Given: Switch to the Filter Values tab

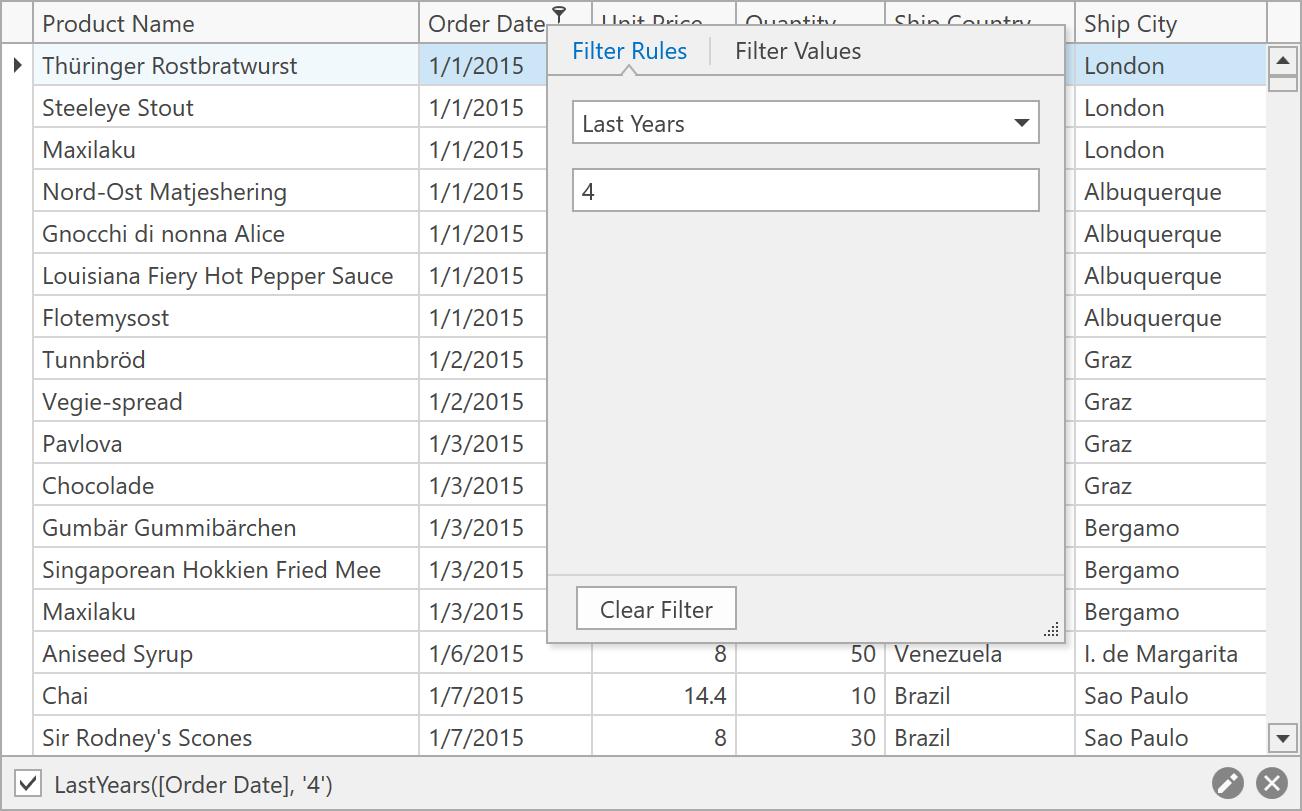Looking at the screenshot, I should coord(797,51).
